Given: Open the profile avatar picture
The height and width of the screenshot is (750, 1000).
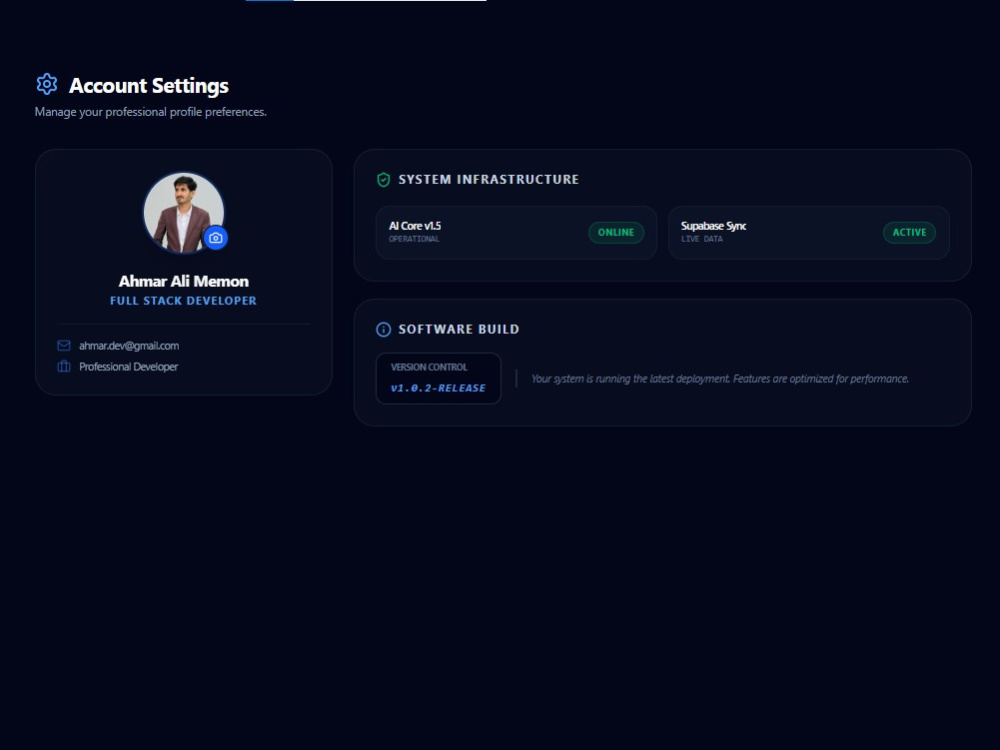Looking at the screenshot, I should pyautogui.click(x=184, y=212).
